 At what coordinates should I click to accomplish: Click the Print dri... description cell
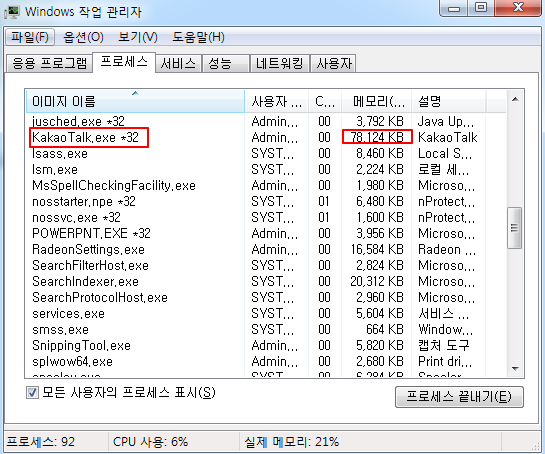pos(445,361)
